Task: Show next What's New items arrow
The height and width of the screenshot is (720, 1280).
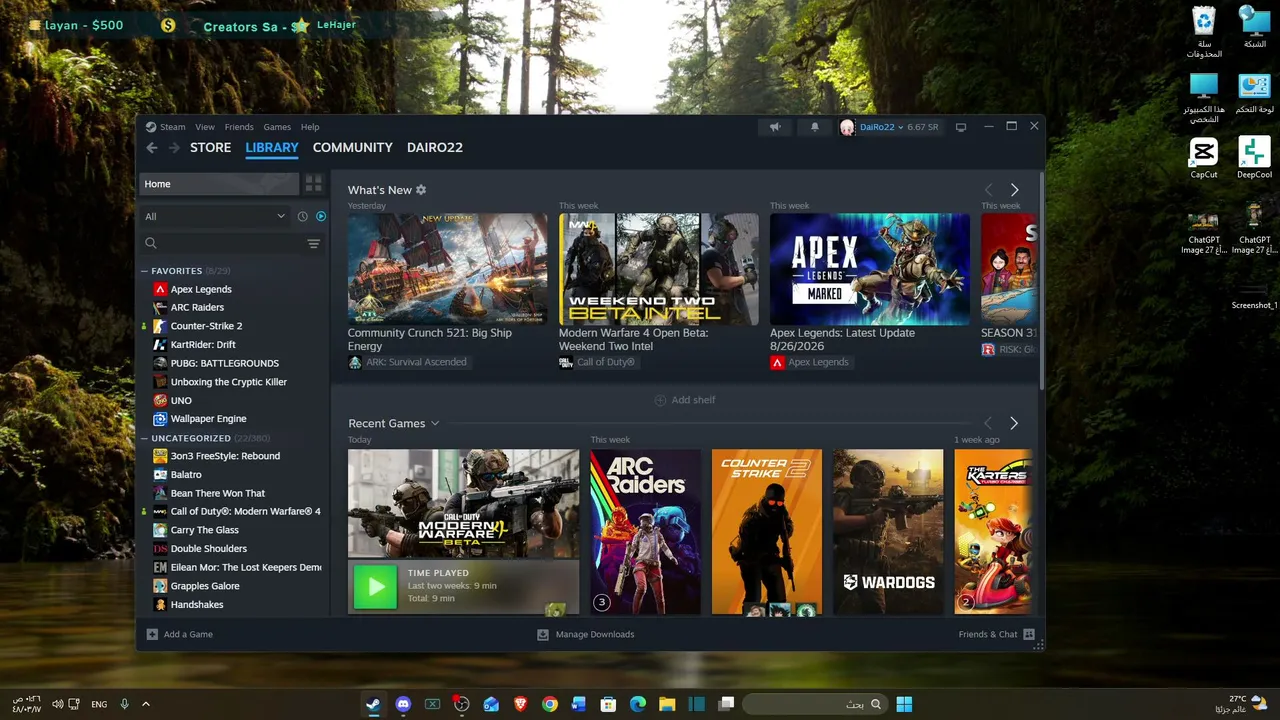Action: pos(1014,190)
